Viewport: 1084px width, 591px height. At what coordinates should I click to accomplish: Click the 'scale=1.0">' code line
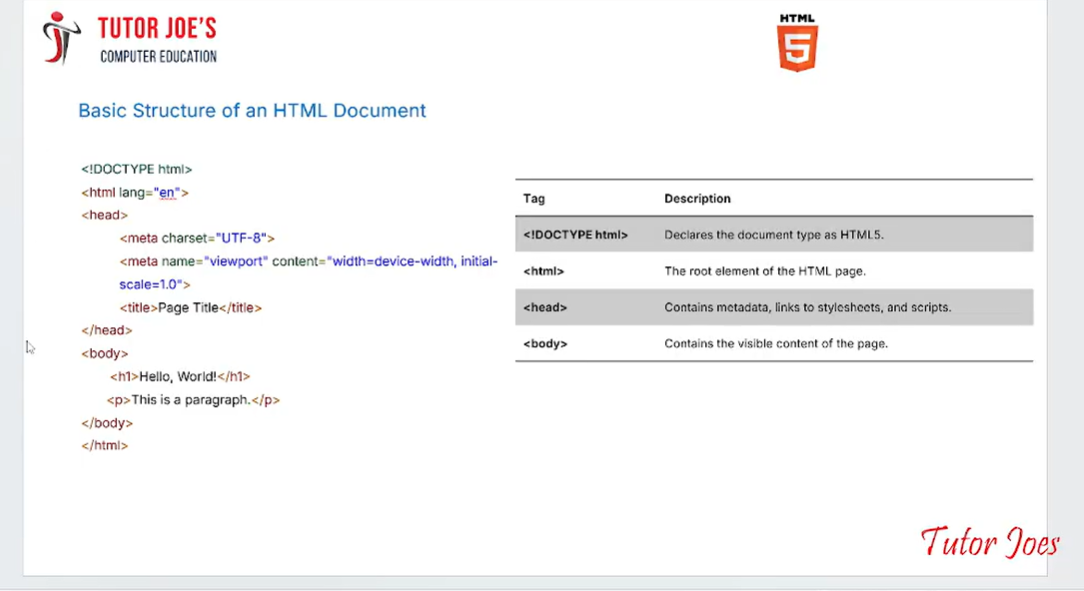(x=154, y=285)
